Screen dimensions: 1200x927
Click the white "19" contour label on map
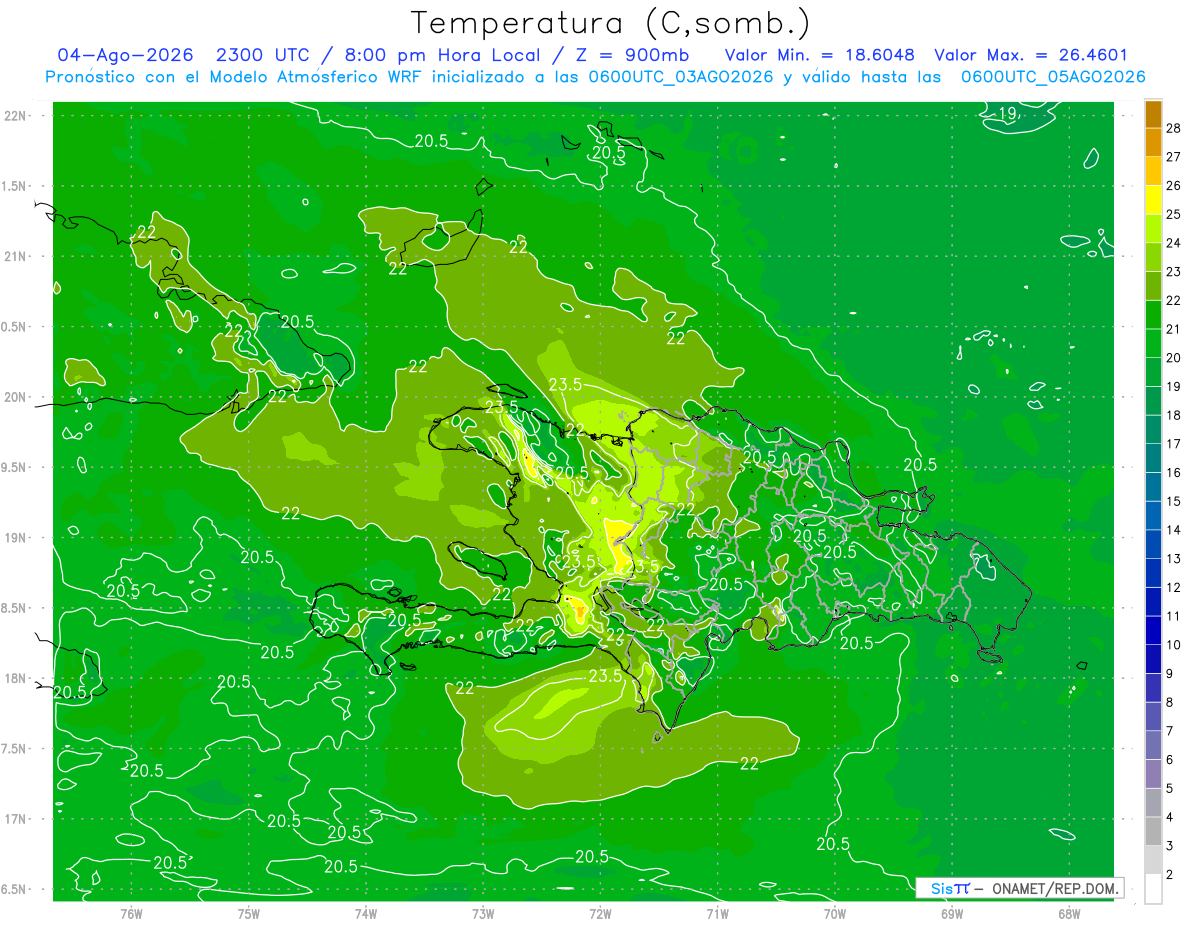pos(1008,114)
